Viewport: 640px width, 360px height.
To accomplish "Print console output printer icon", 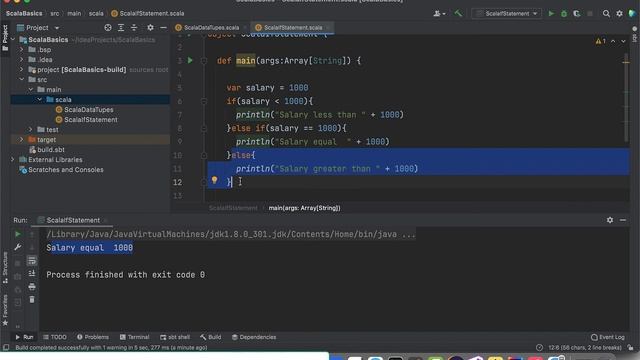I will [x=32, y=287].
